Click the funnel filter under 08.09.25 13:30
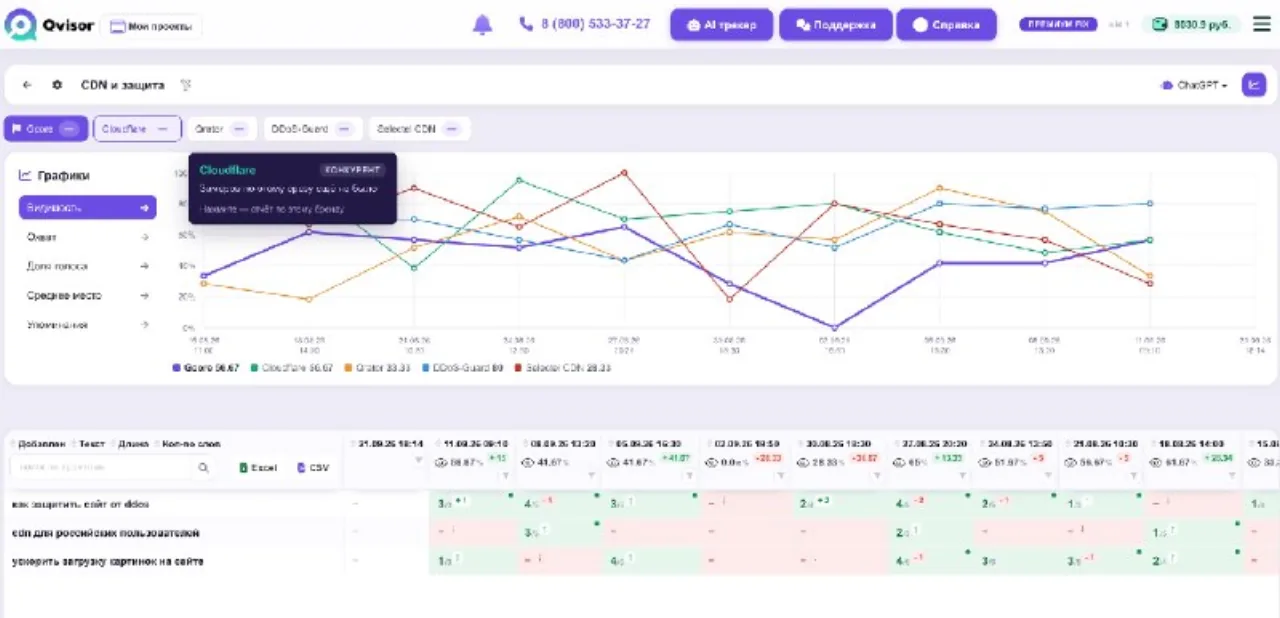Viewport: 1280px width, 618px height. (591, 475)
